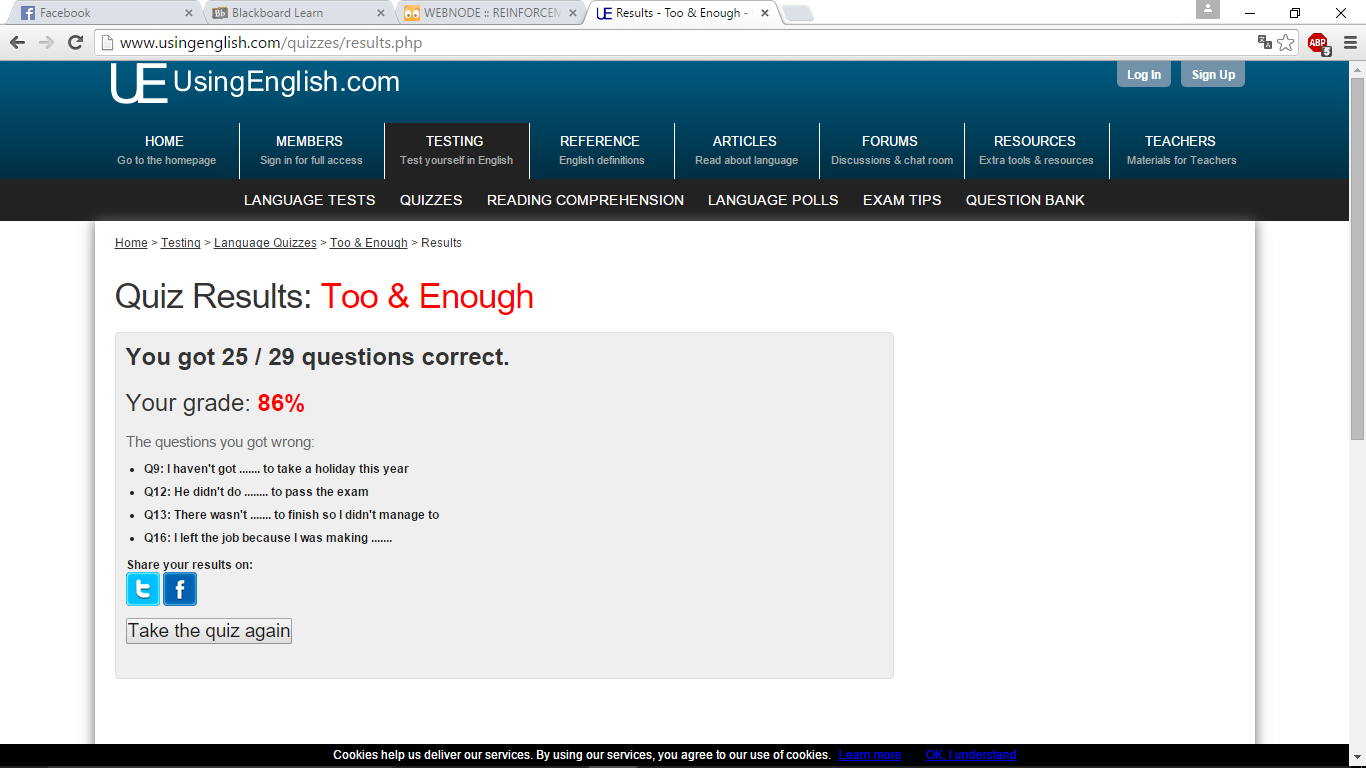This screenshot has height=768, width=1366.
Task: Share results via the Facebook icon
Action: (x=180, y=589)
